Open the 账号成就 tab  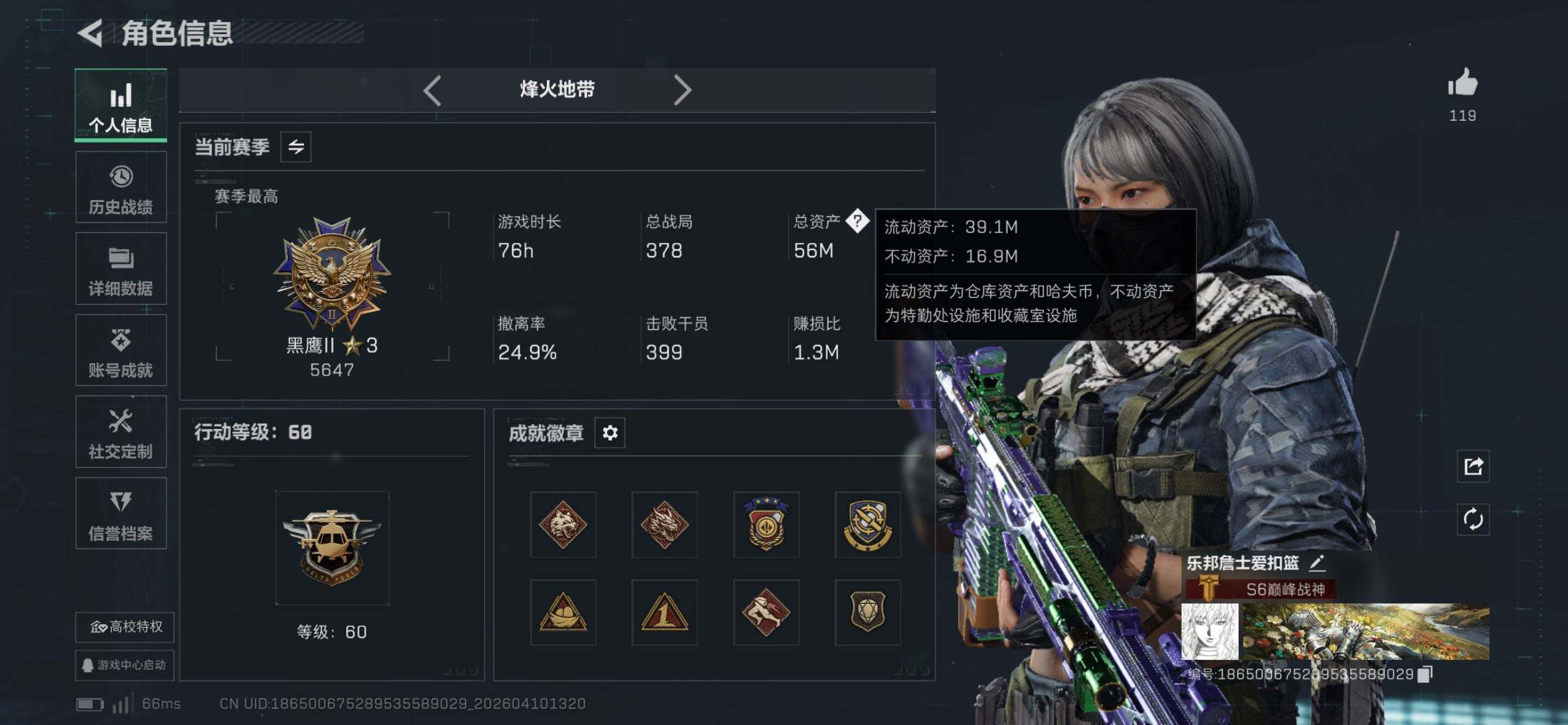121,350
